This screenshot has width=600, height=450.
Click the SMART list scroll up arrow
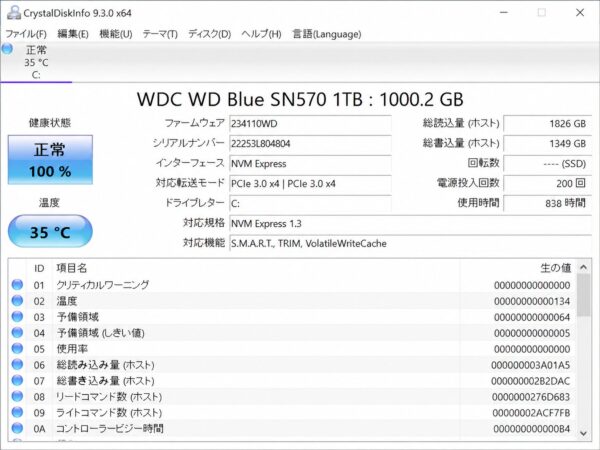coord(583,267)
